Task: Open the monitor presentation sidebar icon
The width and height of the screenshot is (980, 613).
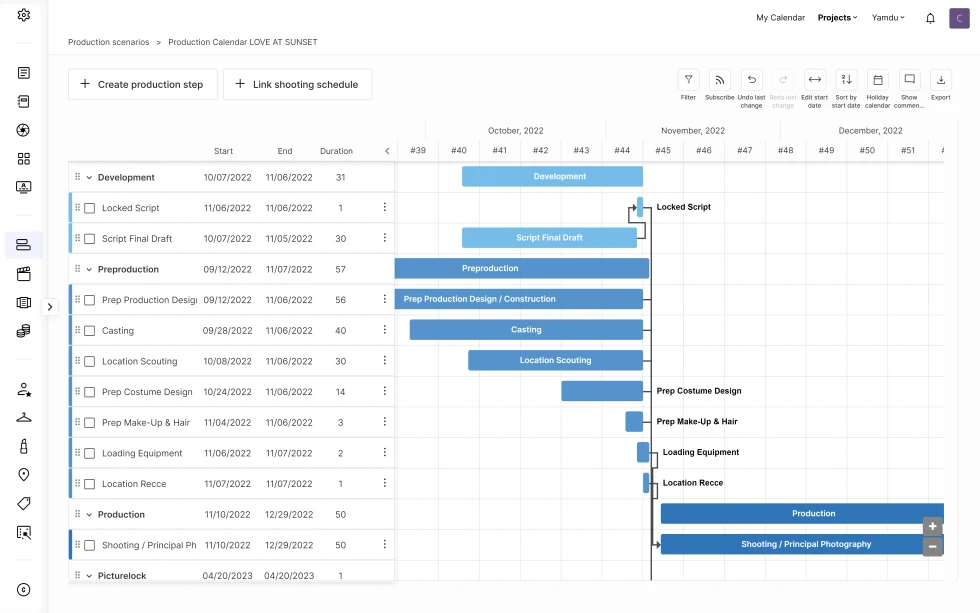Action: [x=24, y=187]
